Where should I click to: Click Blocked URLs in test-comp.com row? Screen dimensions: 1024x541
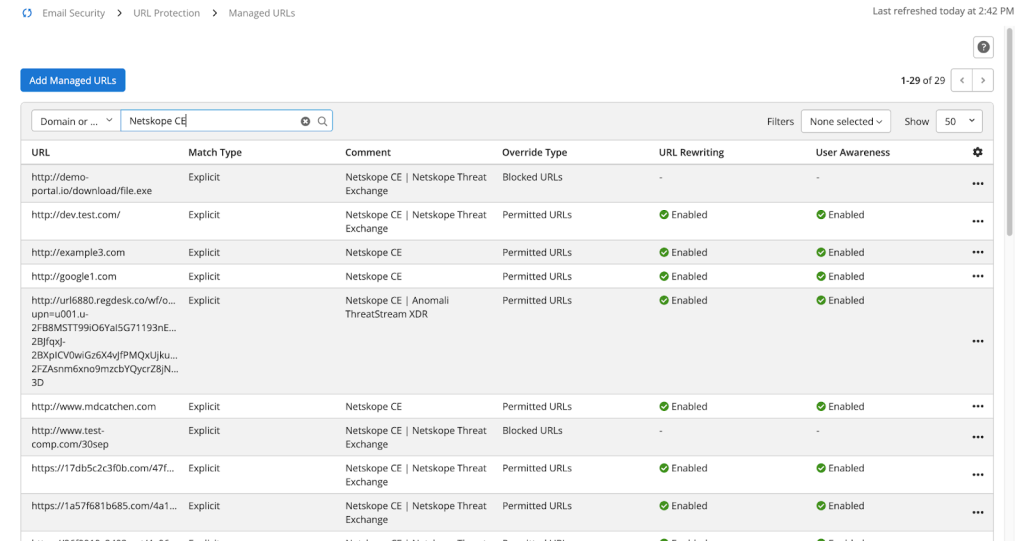[x=532, y=431]
